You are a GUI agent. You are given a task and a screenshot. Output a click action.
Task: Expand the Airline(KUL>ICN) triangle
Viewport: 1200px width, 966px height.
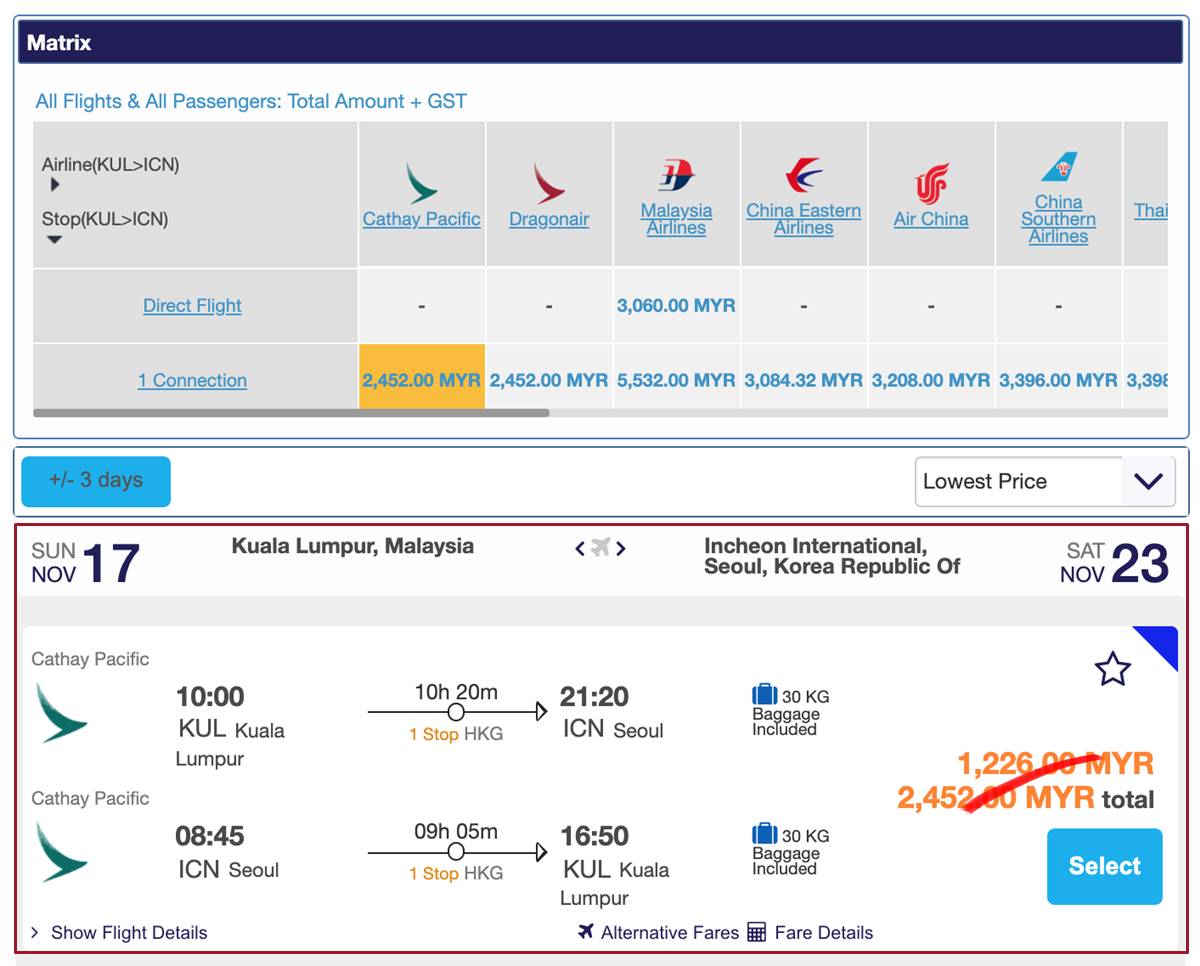55,185
